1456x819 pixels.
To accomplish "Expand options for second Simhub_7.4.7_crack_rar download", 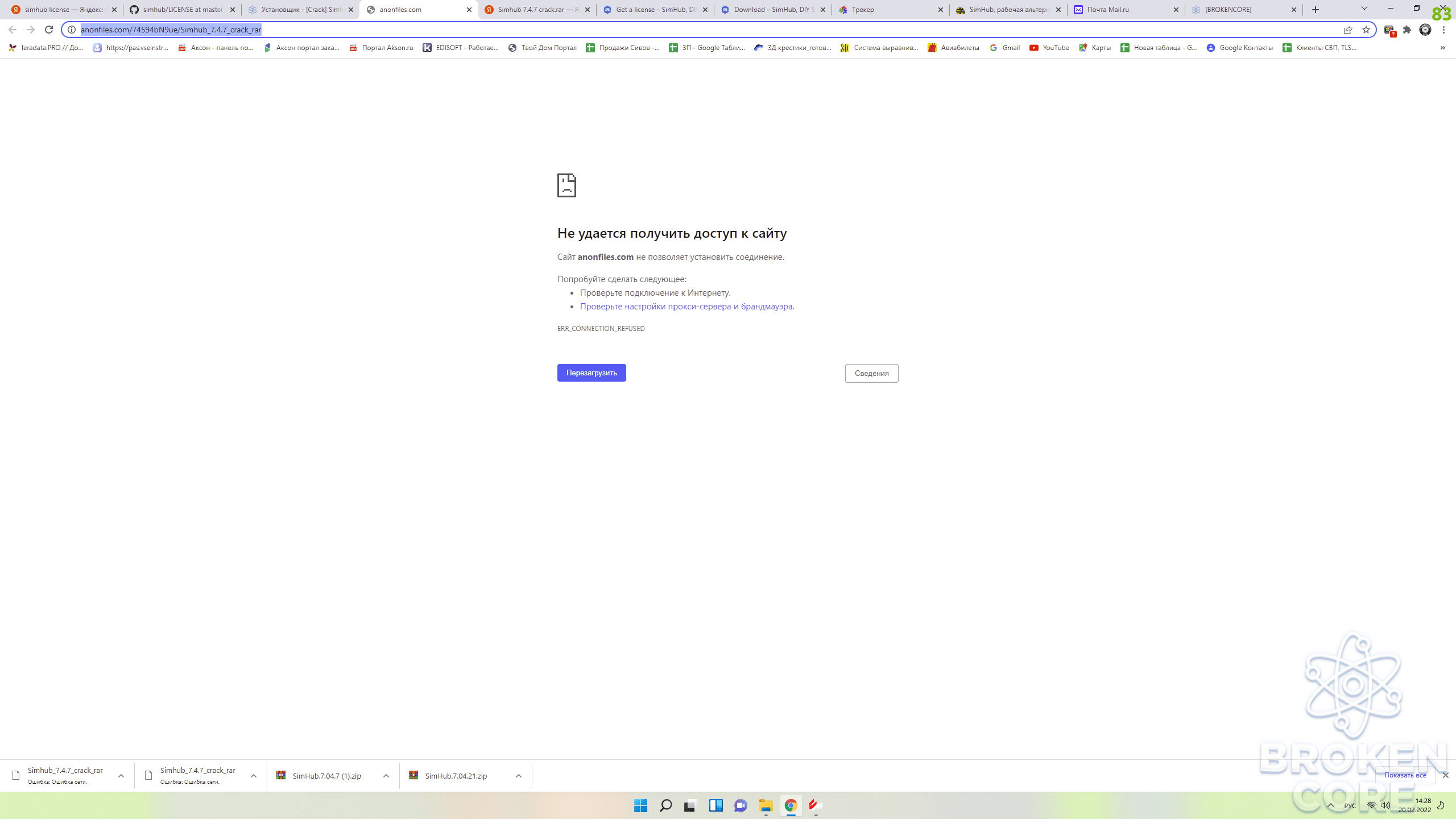I will [x=254, y=776].
